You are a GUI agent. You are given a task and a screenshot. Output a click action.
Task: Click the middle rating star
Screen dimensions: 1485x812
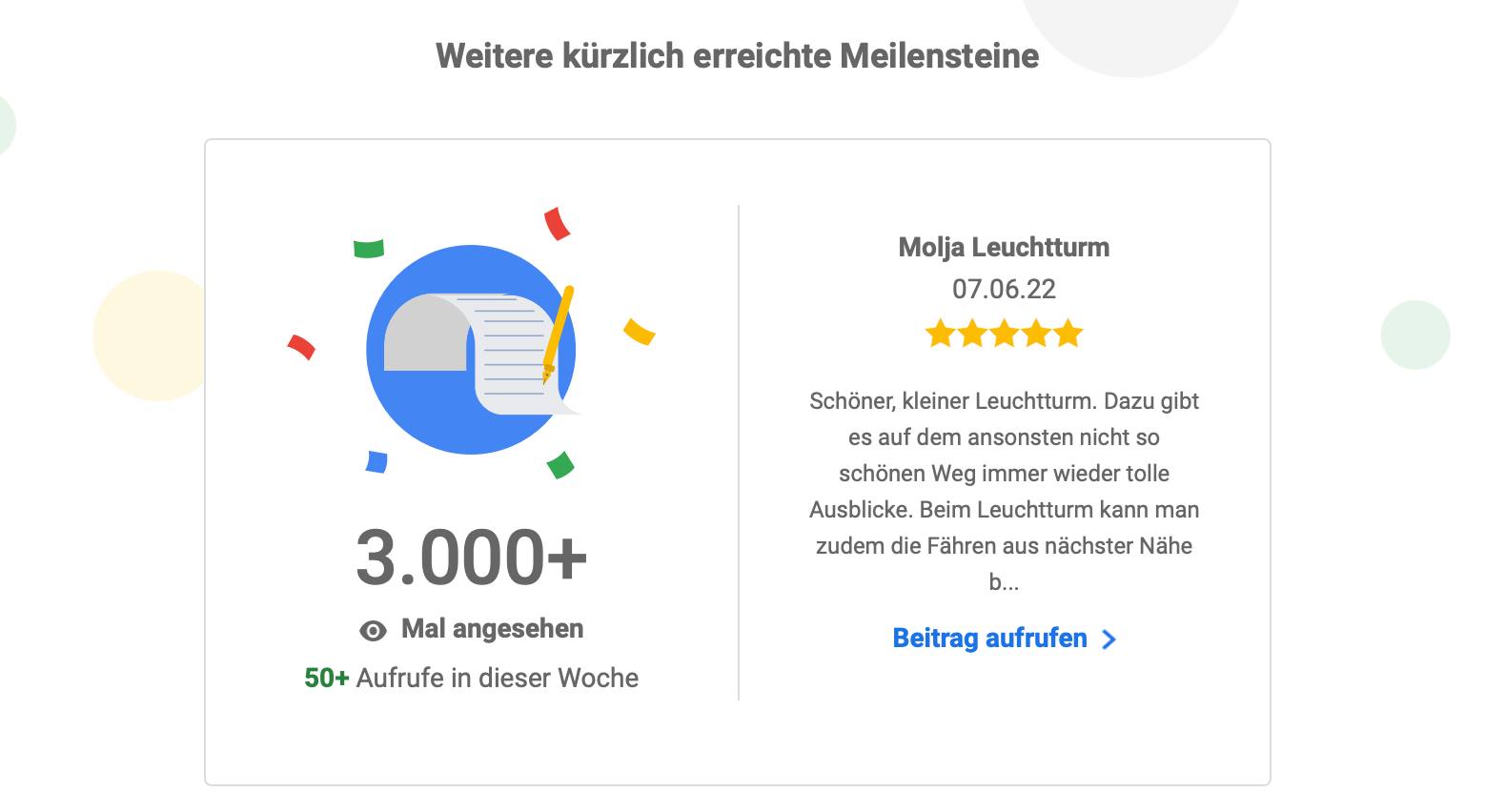click(1005, 334)
